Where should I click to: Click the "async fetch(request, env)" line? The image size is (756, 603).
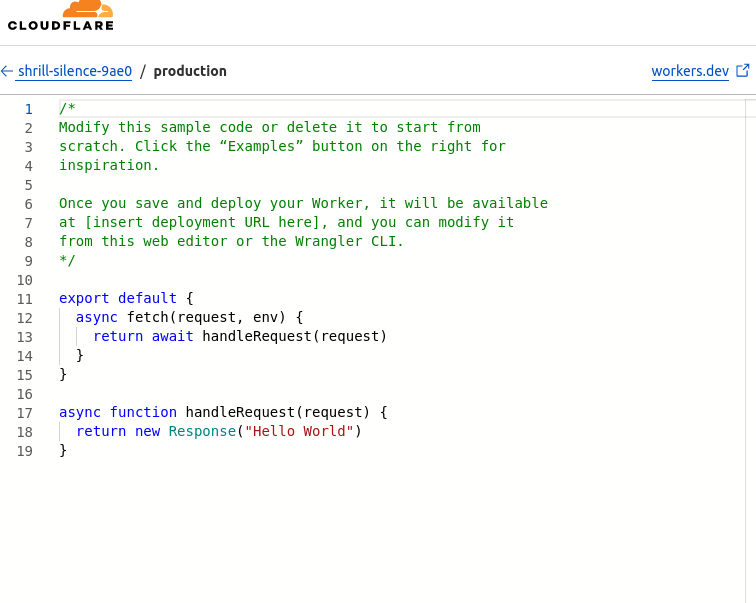click(x=189, y=317)
